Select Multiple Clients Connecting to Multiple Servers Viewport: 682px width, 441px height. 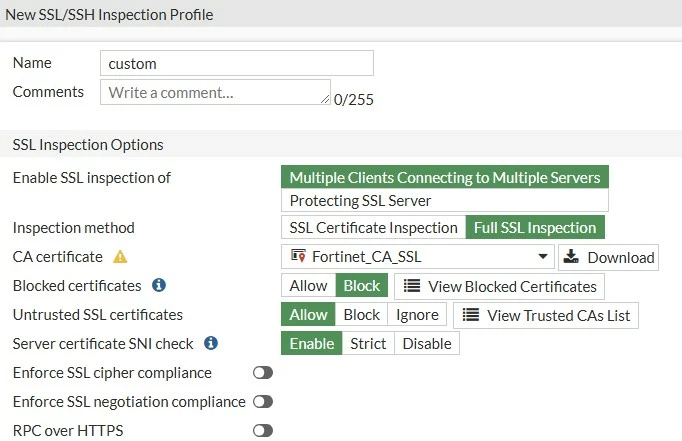(445, 177)
